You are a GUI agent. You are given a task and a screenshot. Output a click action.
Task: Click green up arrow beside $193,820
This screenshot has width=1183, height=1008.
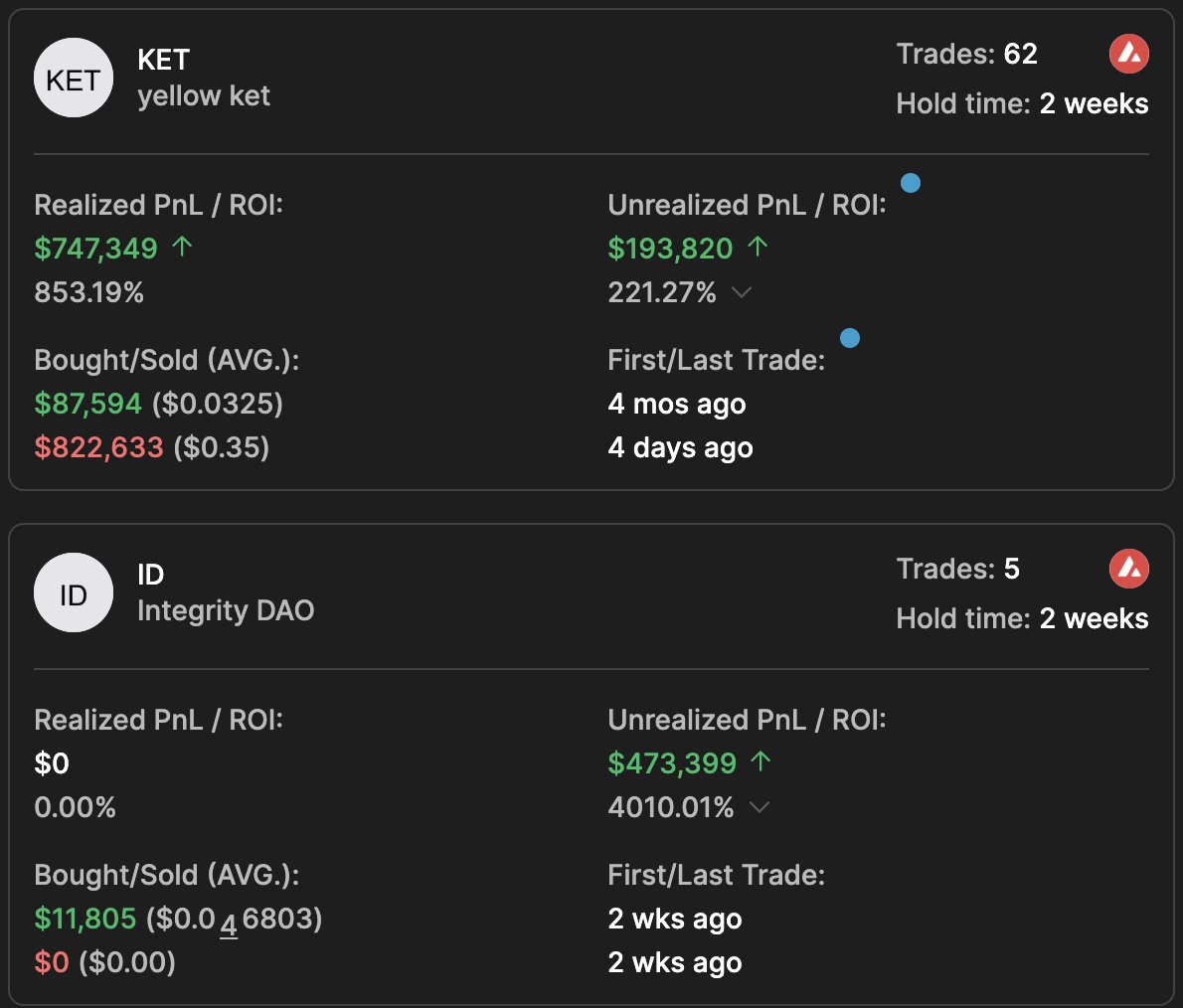coord(758,247)
